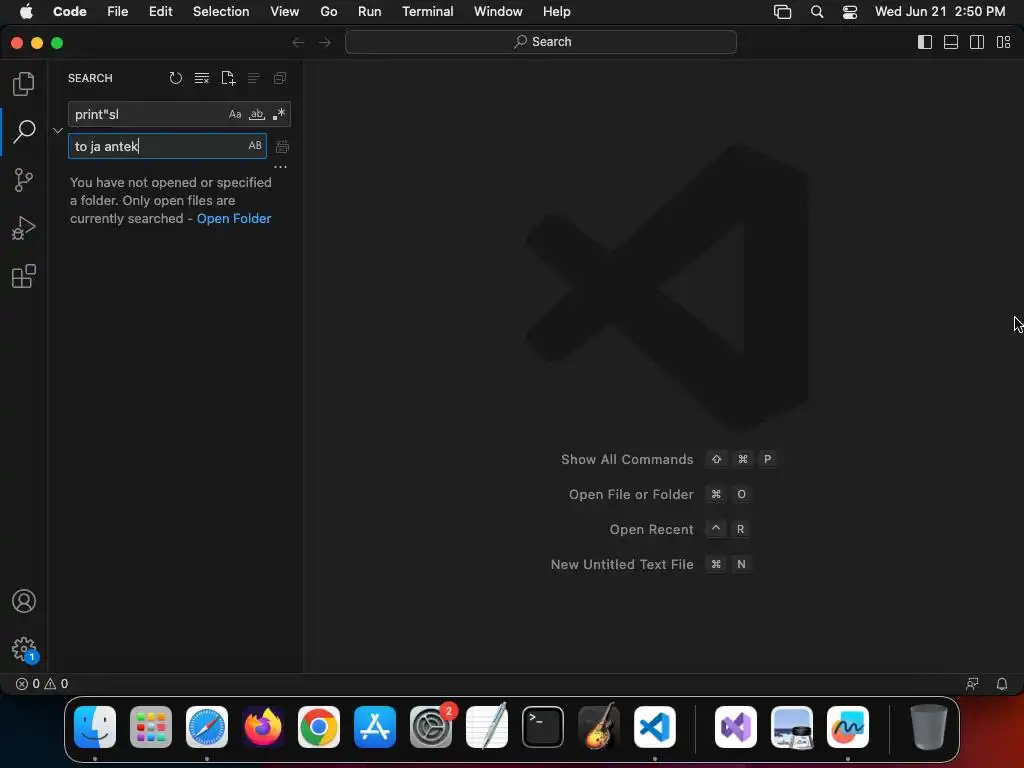
Task: Collapse all search results
Action: (280, 78)
